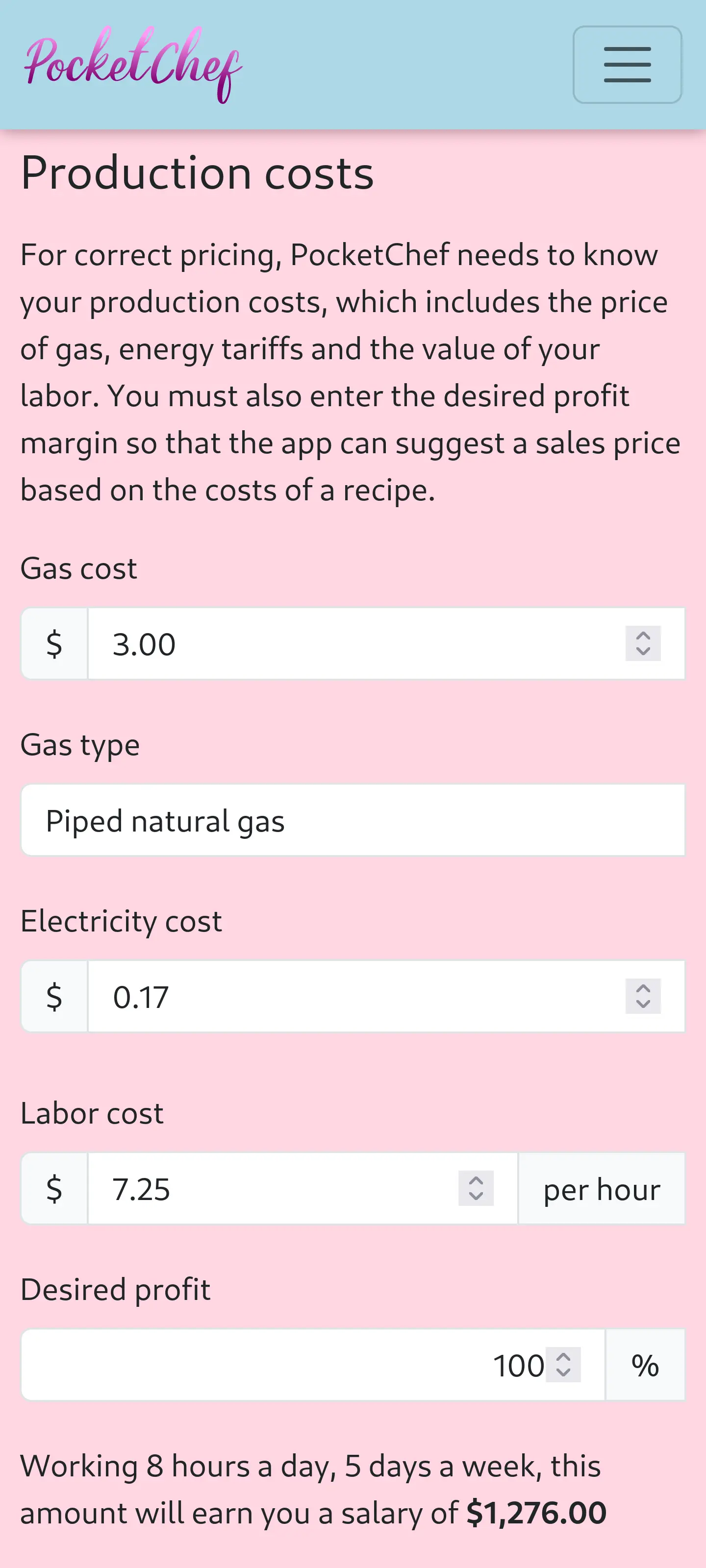Decrement Electricity cost using down arrow

[x=643, y=1004]
